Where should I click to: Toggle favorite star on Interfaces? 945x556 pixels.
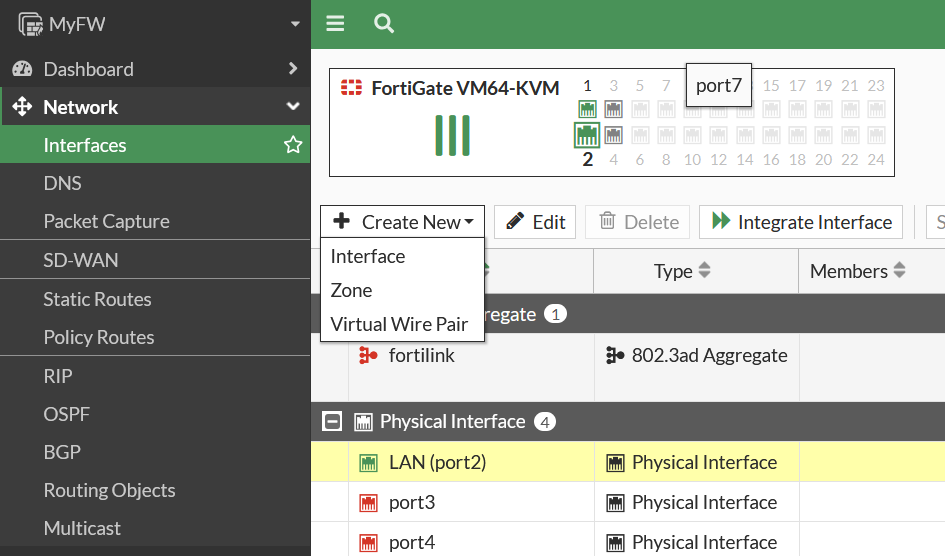coord(293,145)
